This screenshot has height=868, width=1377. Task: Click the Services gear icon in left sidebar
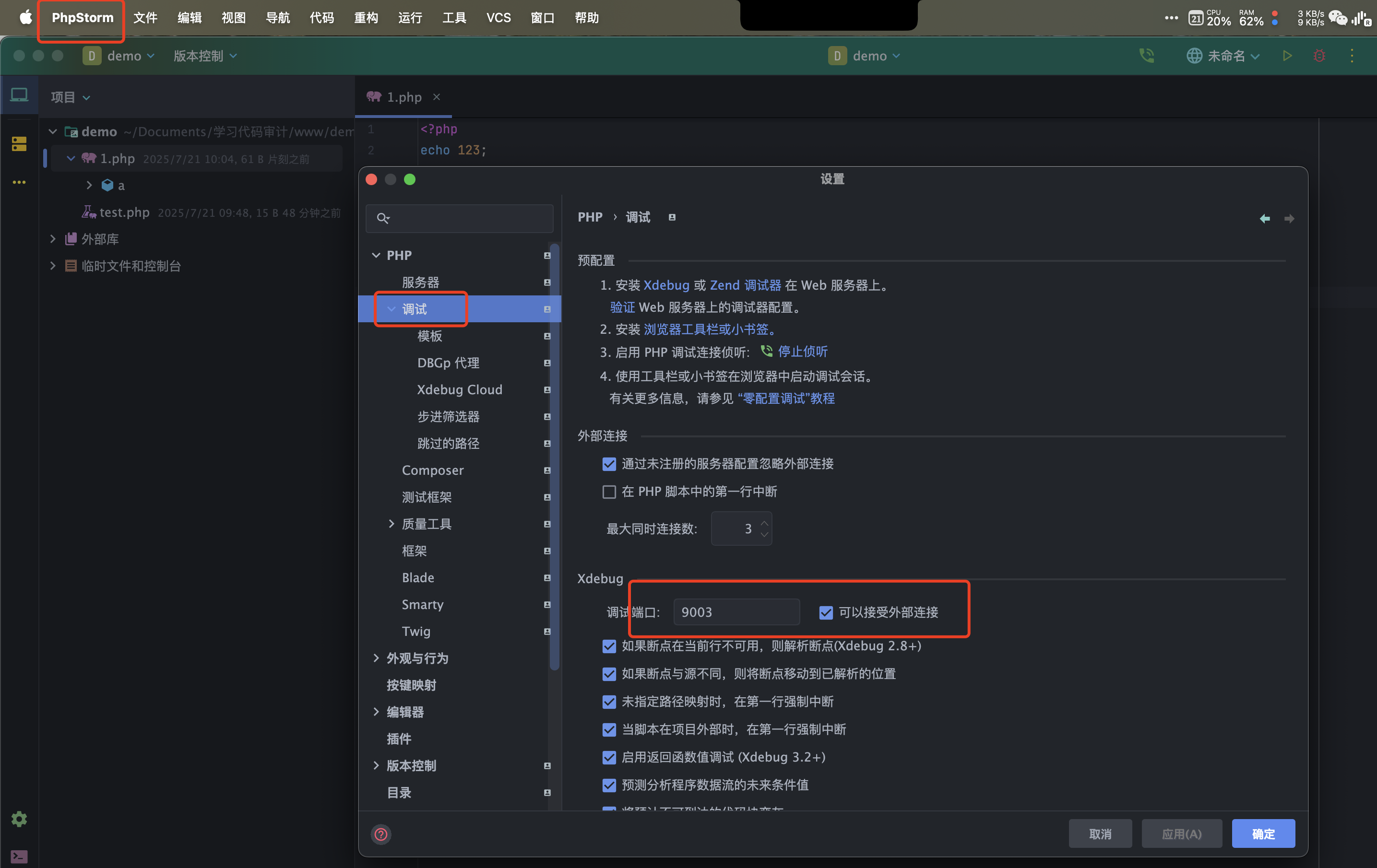pos(19,819)
